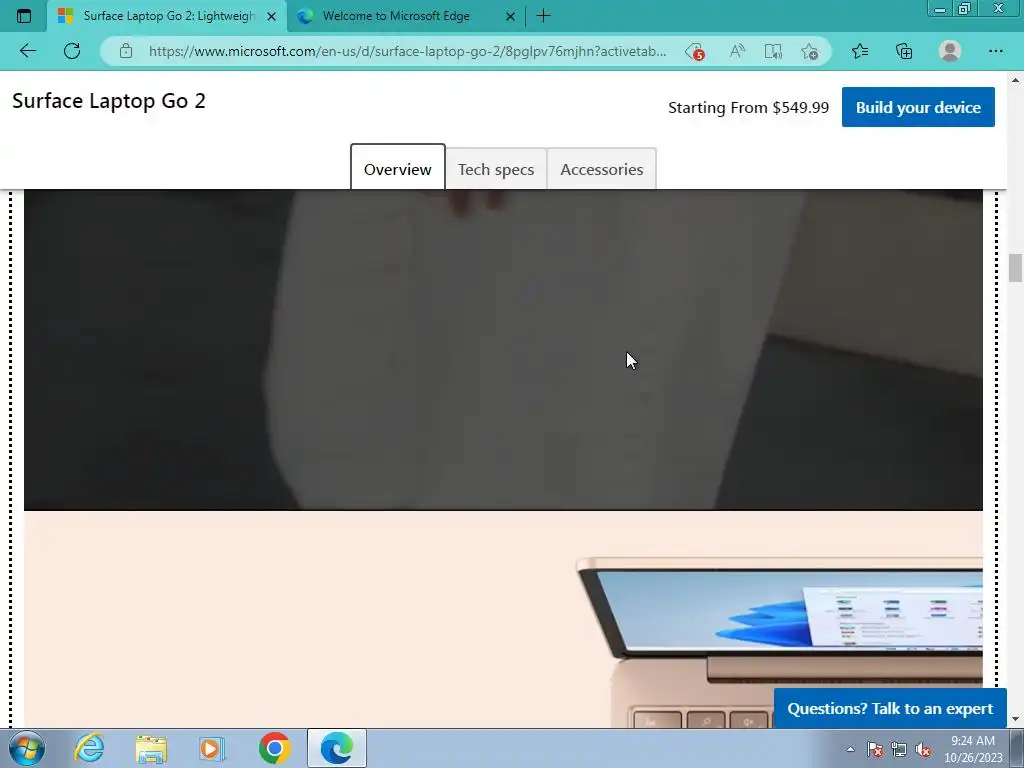
Task: Select the Overview tab
Action: [x=398, y=168]
